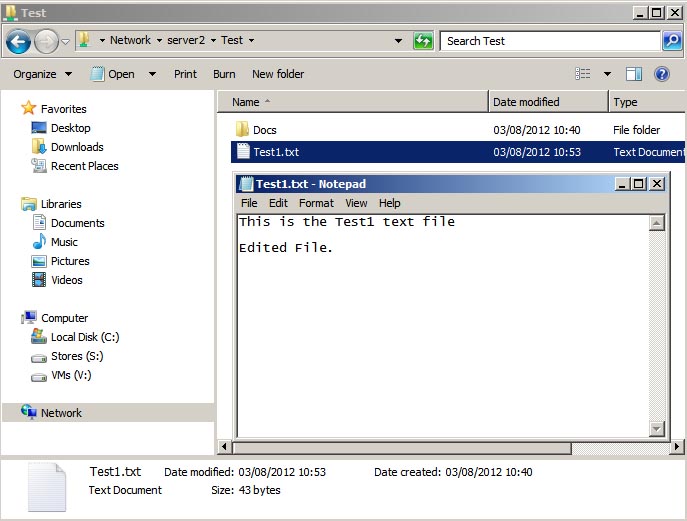This screenshot has width=687, height=521.
Task: Sort by the Name column header
Action: [353, 102]
